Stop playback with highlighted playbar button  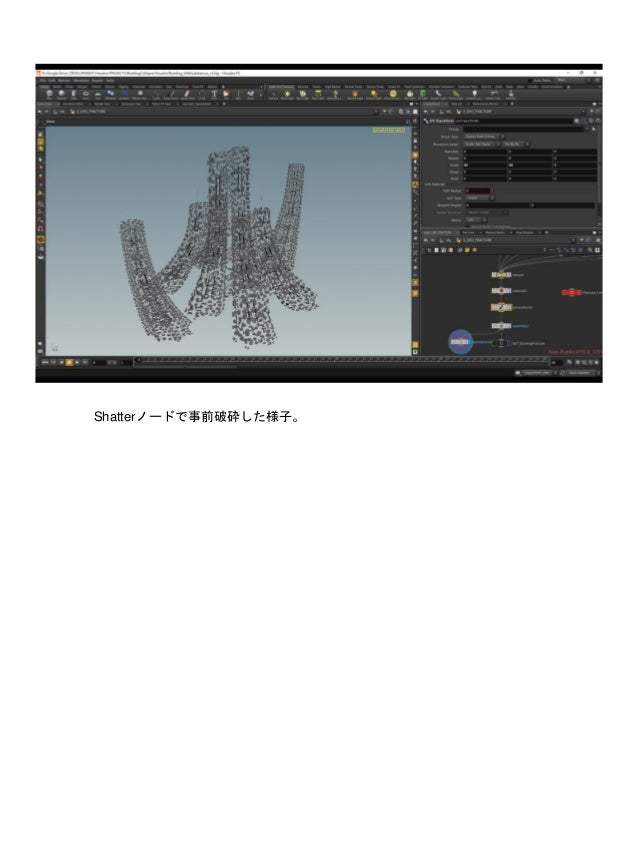click(x=69, y=362)
